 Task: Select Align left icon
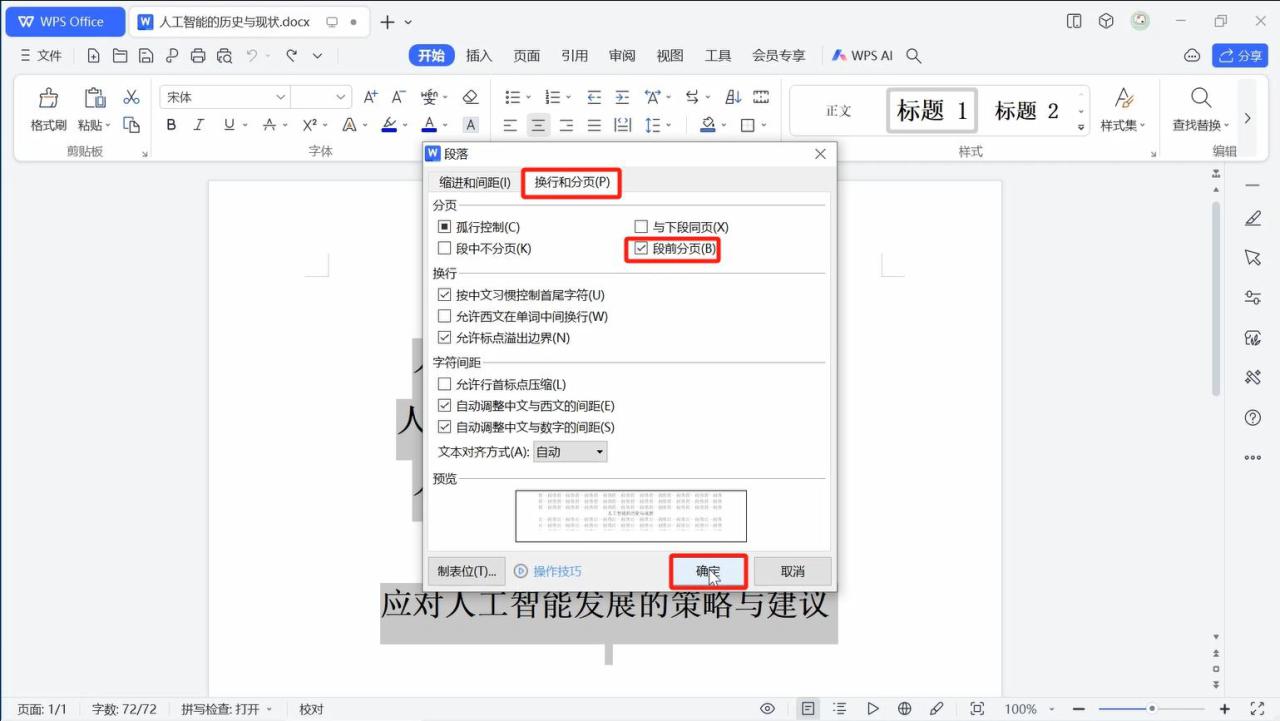click(x=510, y=125)
